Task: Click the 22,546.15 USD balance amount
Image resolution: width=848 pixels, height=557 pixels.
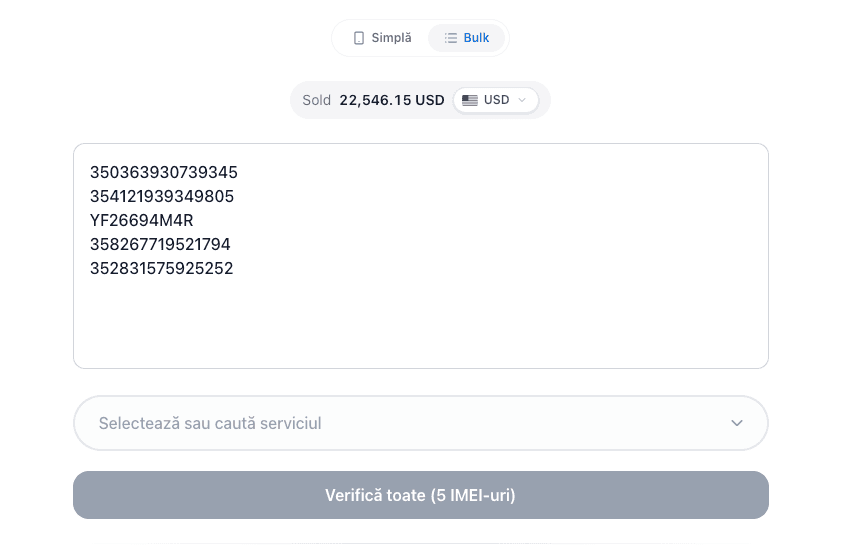Action: point(391,100)
